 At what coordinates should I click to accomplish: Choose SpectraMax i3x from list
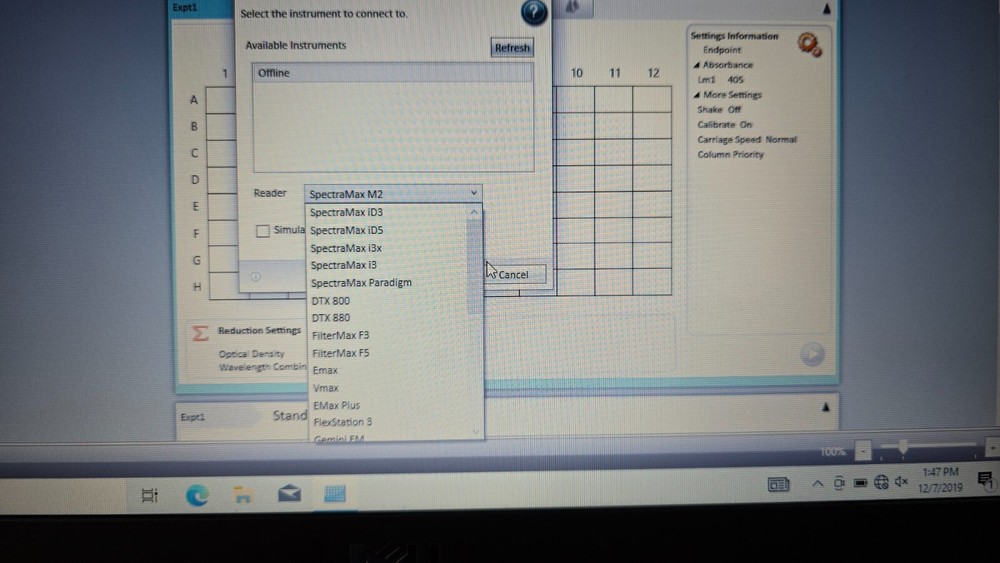346,248
